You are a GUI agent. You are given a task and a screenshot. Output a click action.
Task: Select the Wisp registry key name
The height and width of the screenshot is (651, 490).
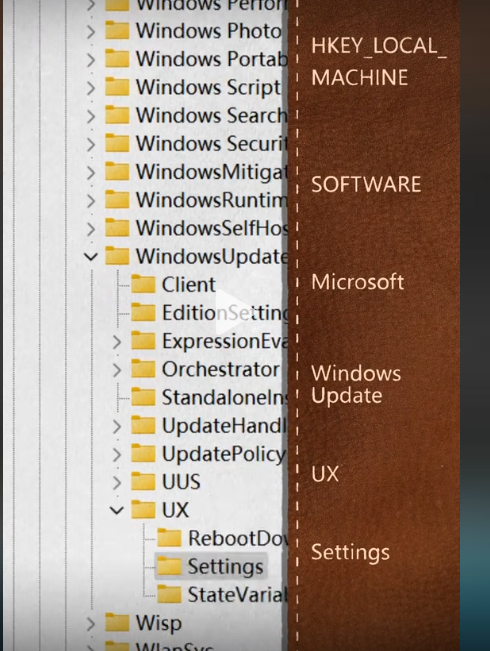tap(159, 624)
